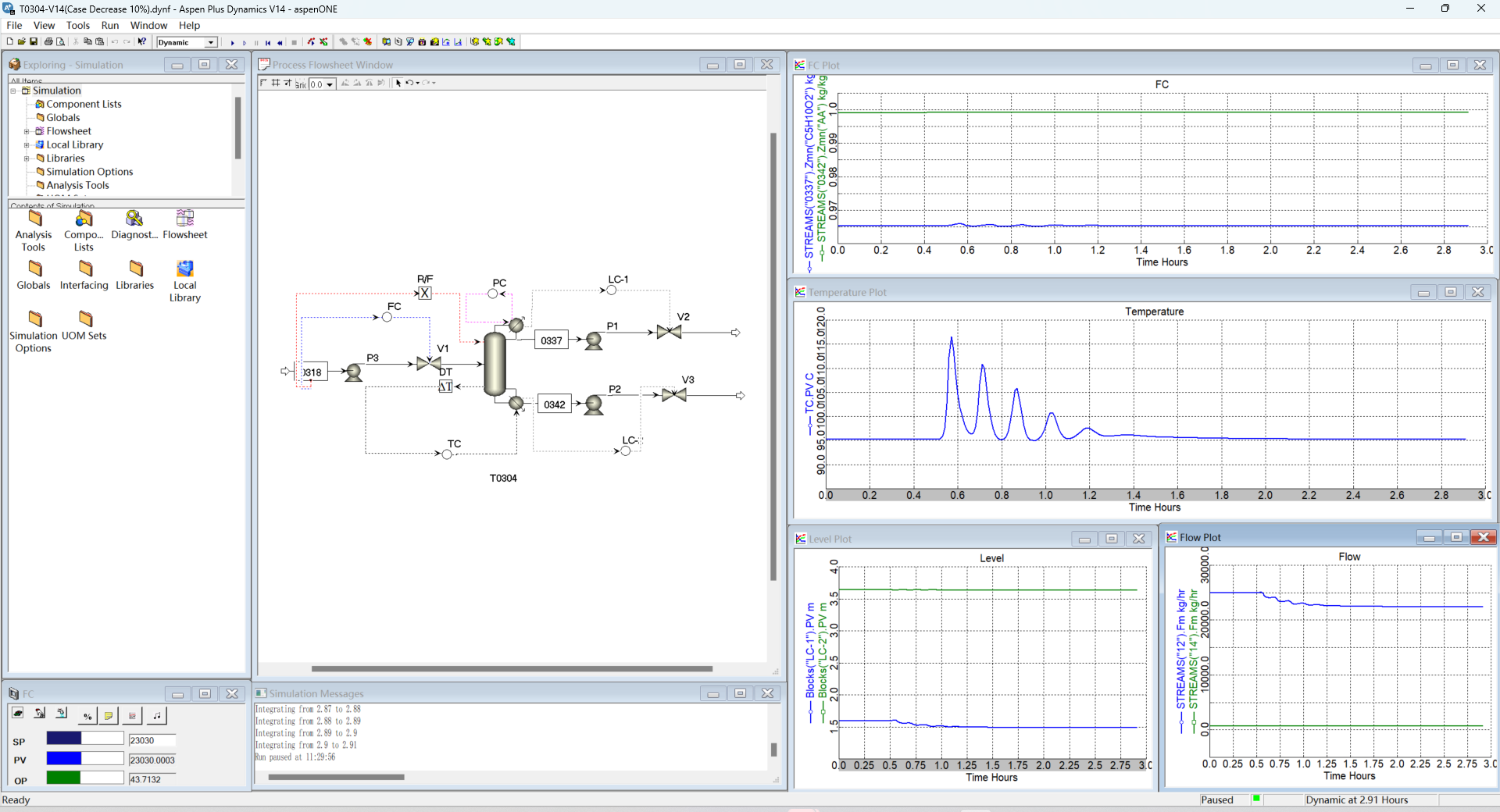Click the Flowsheet icon in contents pane
1500x812 pixels.
click(185, 218)
